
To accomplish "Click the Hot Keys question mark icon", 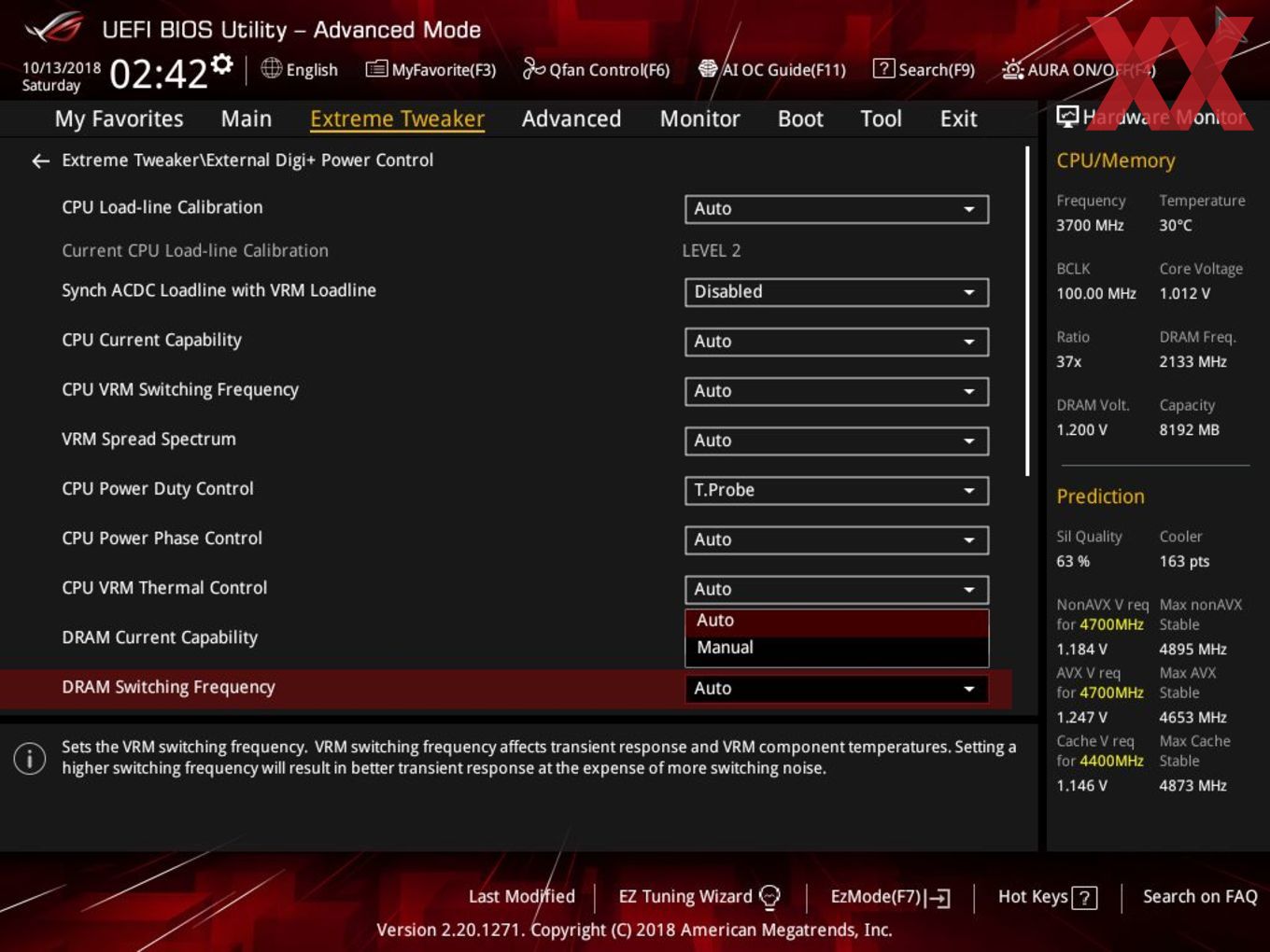I will 1084,898.
